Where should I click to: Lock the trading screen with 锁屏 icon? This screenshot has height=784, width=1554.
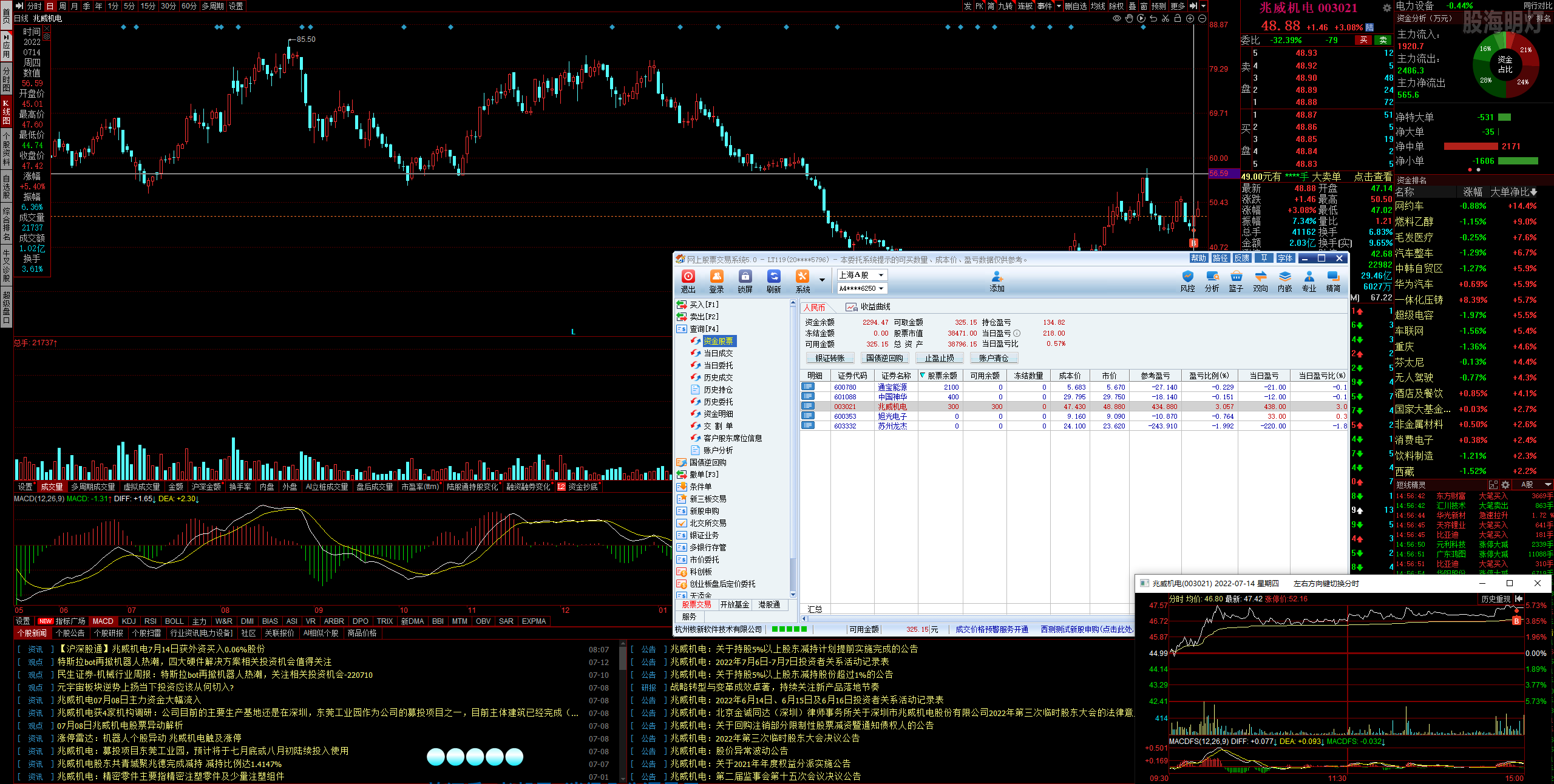745,282
